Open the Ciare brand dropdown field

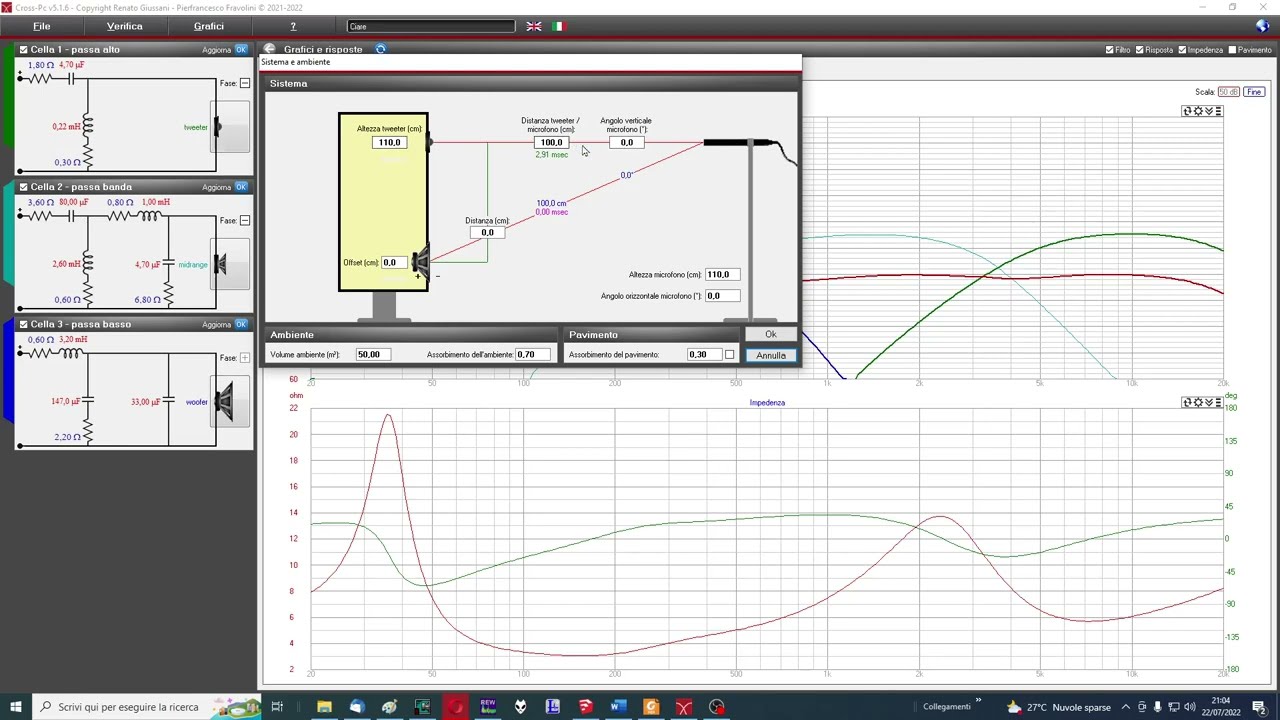[x=431, y=26]
